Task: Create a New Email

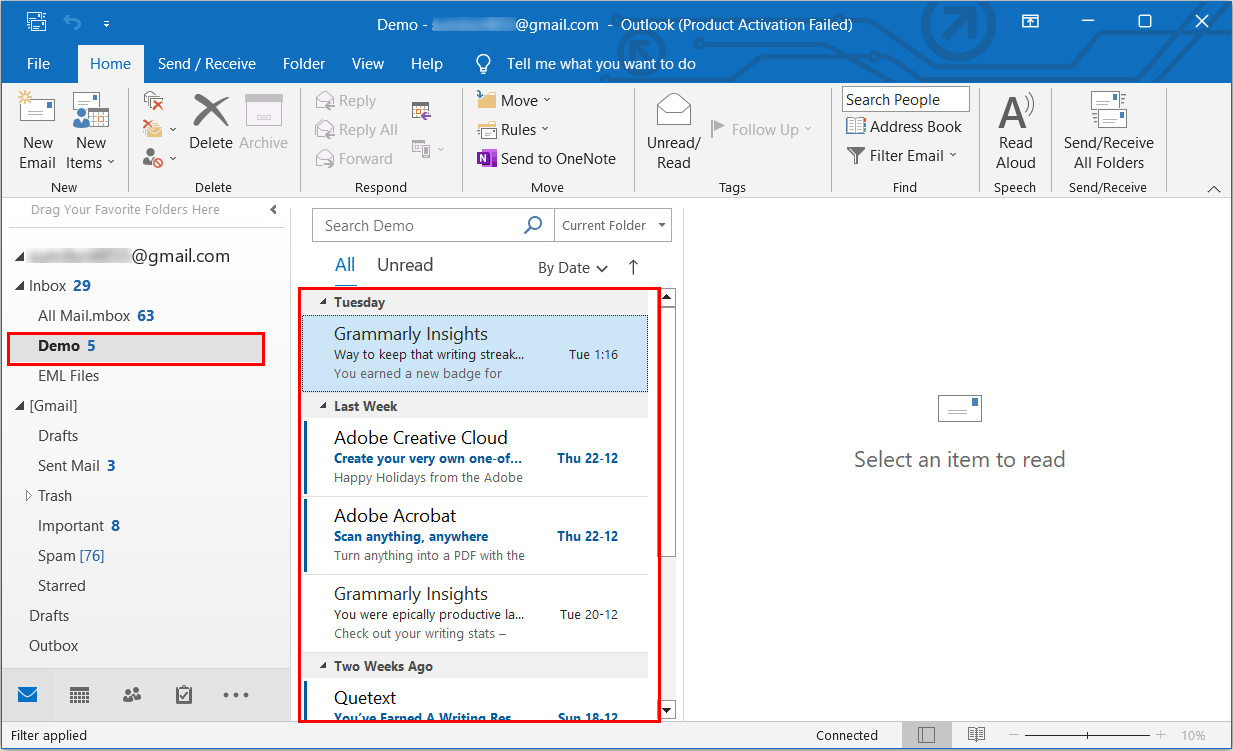Action: pos(37,130)
